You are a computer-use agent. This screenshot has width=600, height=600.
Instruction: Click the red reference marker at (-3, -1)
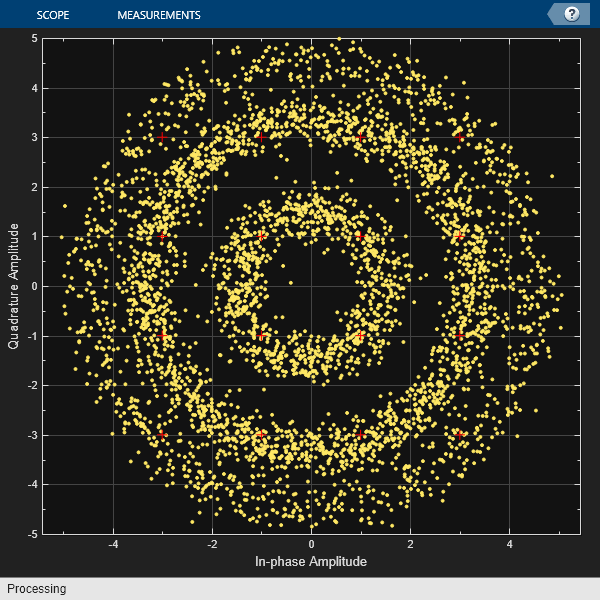(x=162, y=336)
